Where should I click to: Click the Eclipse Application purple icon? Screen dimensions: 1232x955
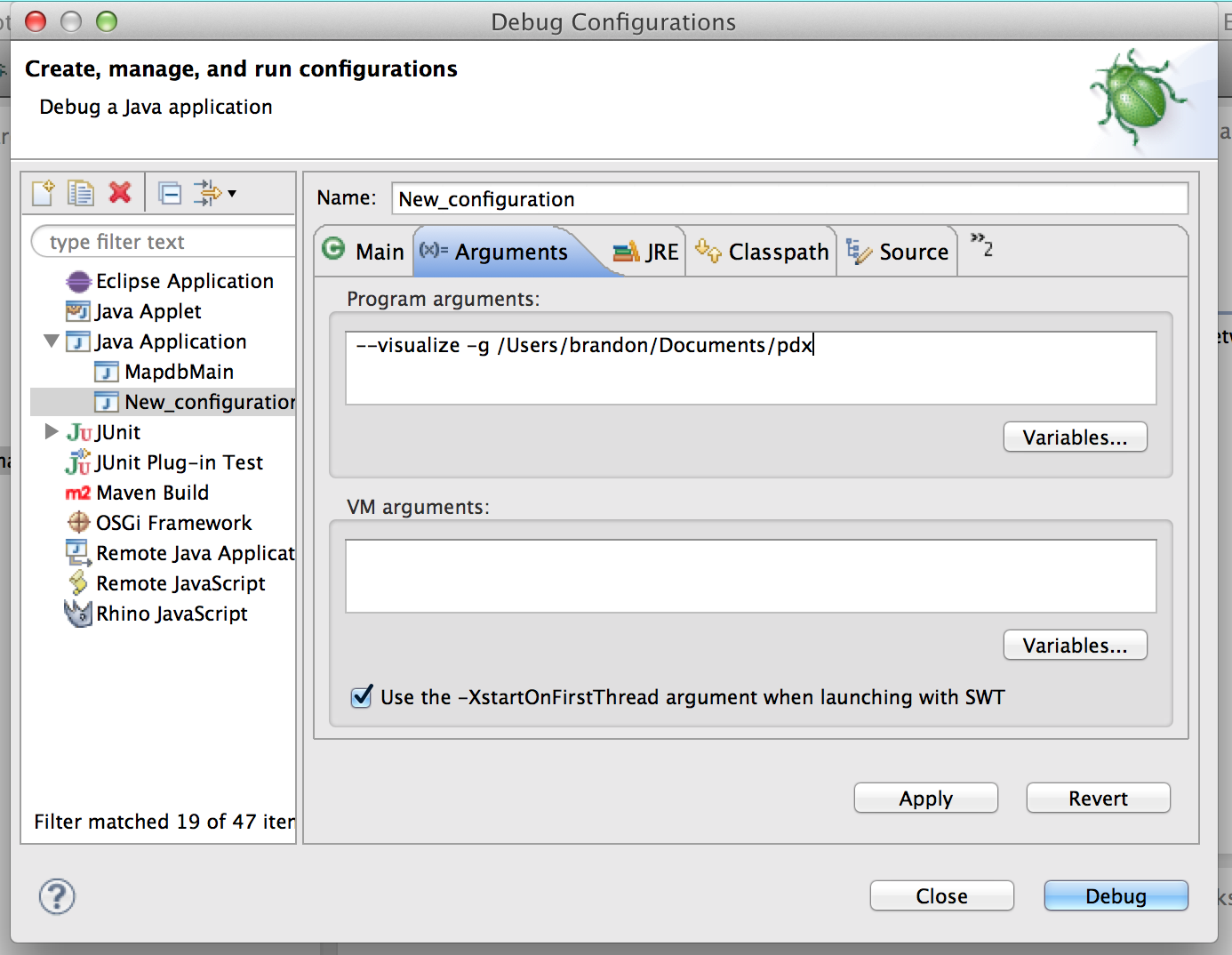[78, 282]
